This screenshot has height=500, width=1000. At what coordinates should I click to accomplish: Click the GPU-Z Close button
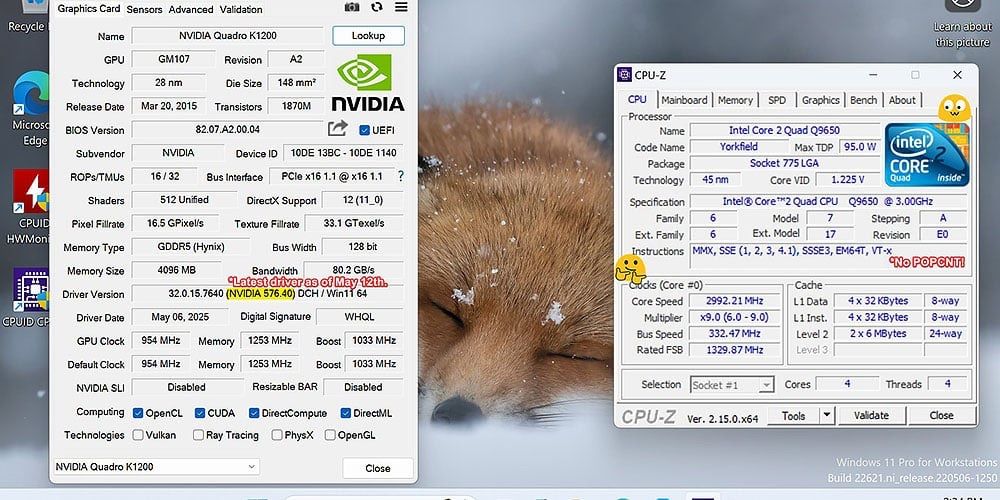point(378,468)
